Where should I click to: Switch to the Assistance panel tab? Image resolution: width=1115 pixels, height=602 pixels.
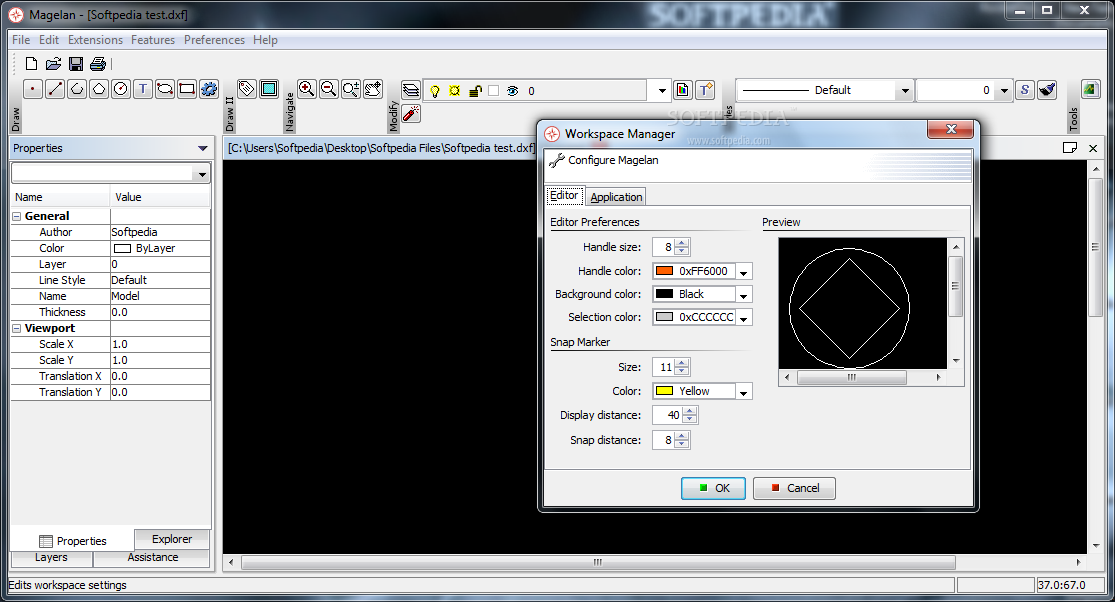[x=153, y=558]
